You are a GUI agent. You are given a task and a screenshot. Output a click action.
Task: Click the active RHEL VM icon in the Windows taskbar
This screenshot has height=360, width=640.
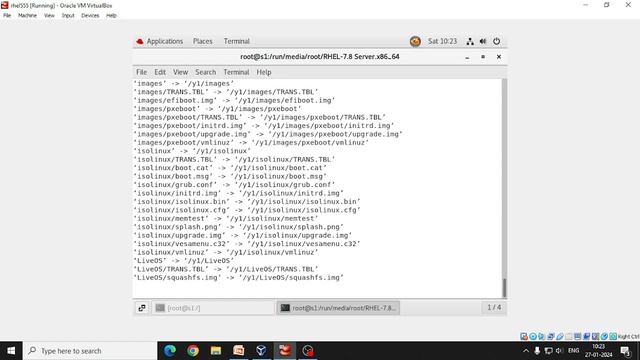click(x=285, y=351)
